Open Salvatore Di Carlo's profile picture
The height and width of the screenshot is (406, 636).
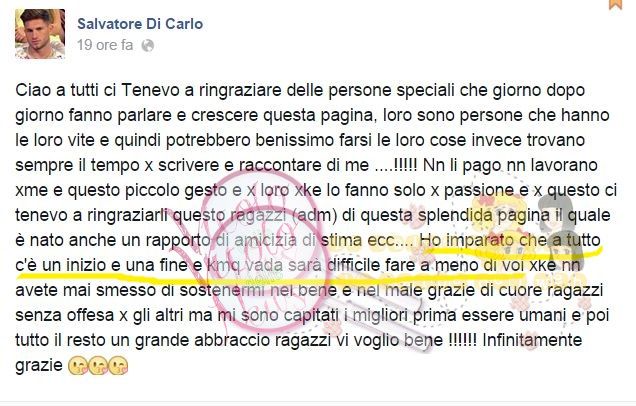click(x=40, y=34)
